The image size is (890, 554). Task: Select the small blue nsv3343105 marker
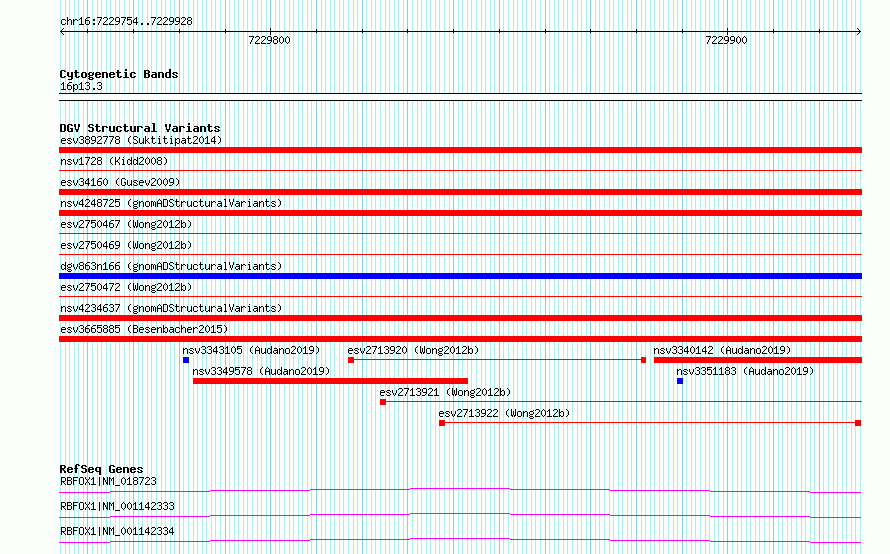tap(186, 360)
